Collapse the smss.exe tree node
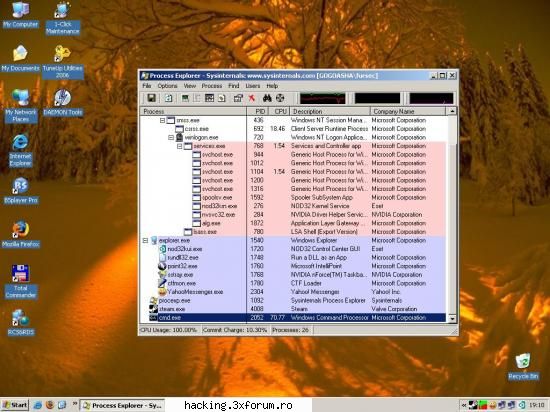Image resolution: width=550 pixels, height=412 pixels. tap(162, 120)
